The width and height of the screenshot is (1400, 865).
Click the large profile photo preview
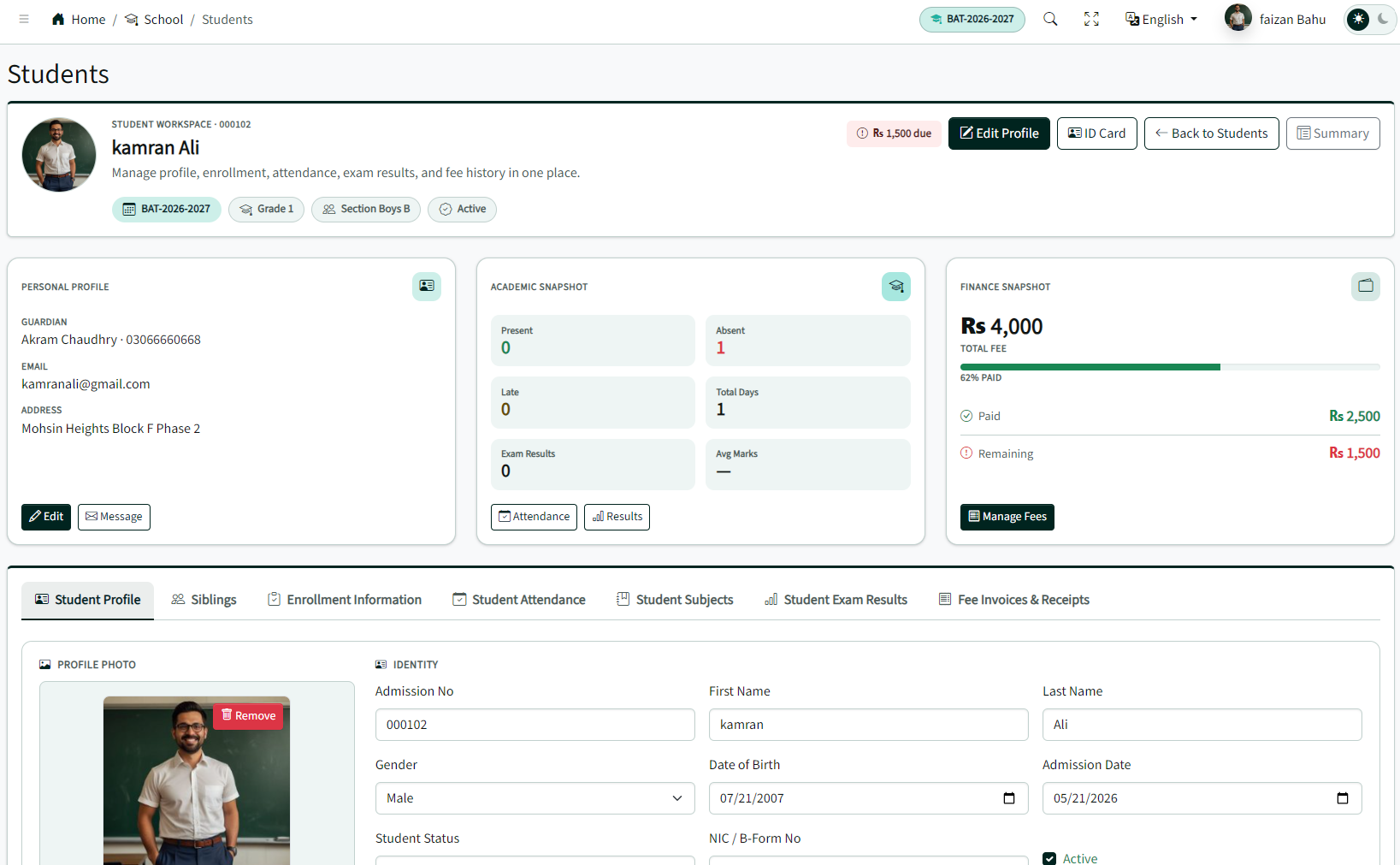tap(196, 780)
